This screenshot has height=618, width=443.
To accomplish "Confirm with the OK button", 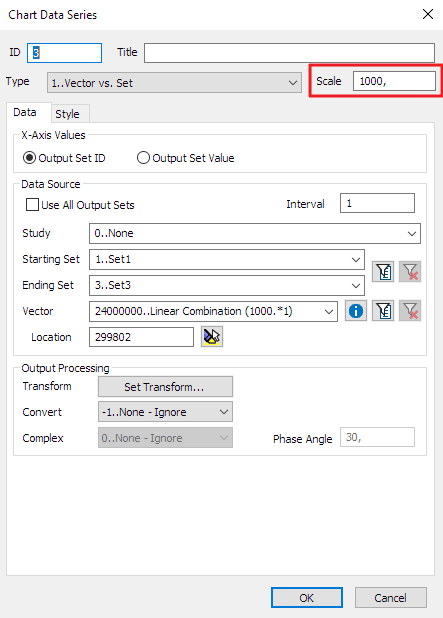I will pos(307,598).
